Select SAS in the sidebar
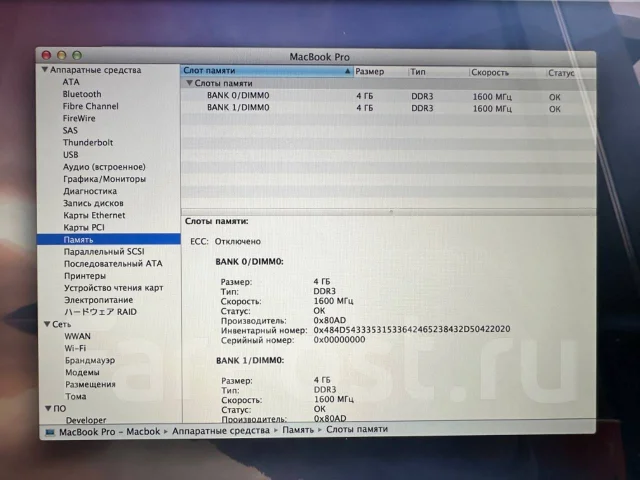This screenshot has width=640, height=480. tap(70, 131)
